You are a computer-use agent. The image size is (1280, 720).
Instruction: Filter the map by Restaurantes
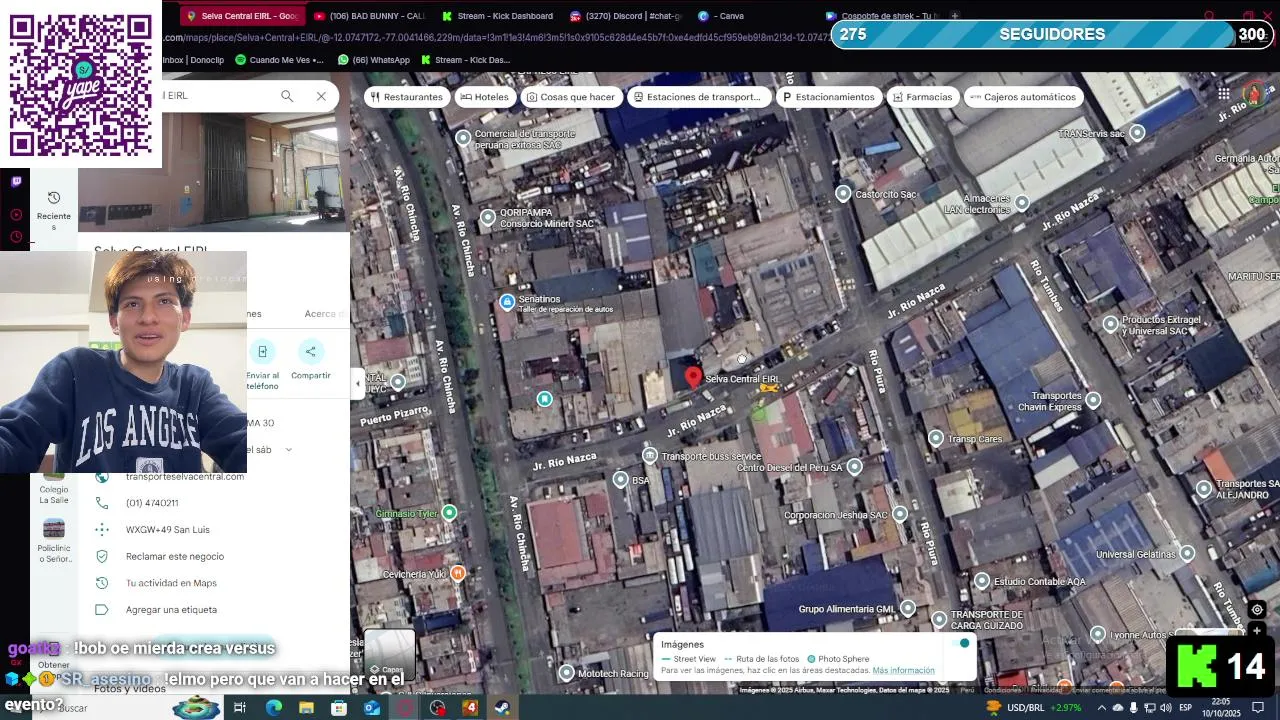pos(406,97)
